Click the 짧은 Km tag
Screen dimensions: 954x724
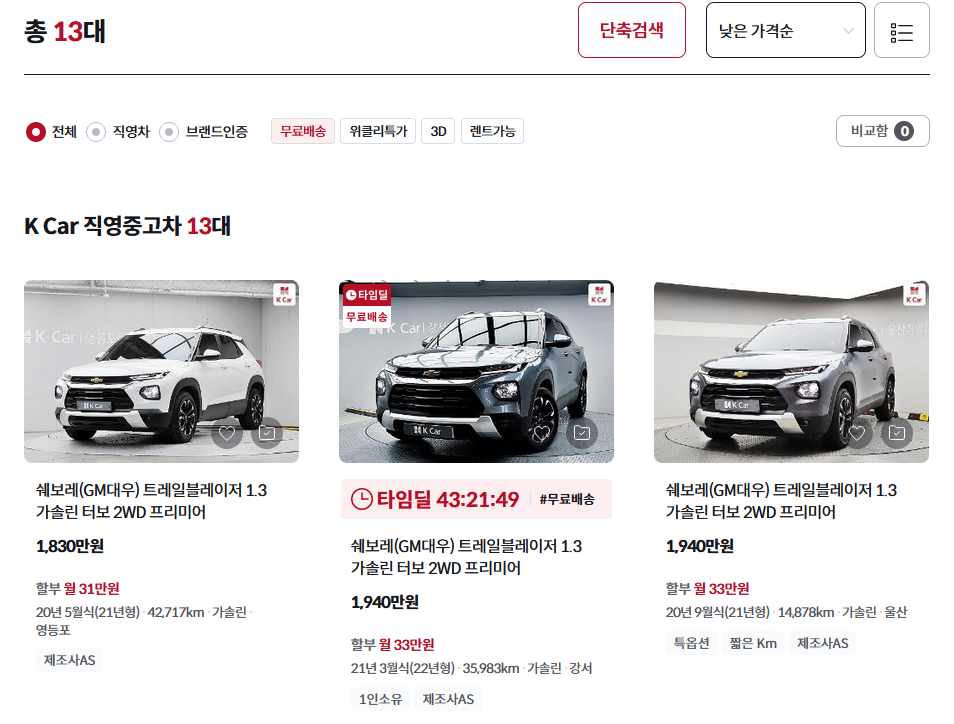[753, 643]
